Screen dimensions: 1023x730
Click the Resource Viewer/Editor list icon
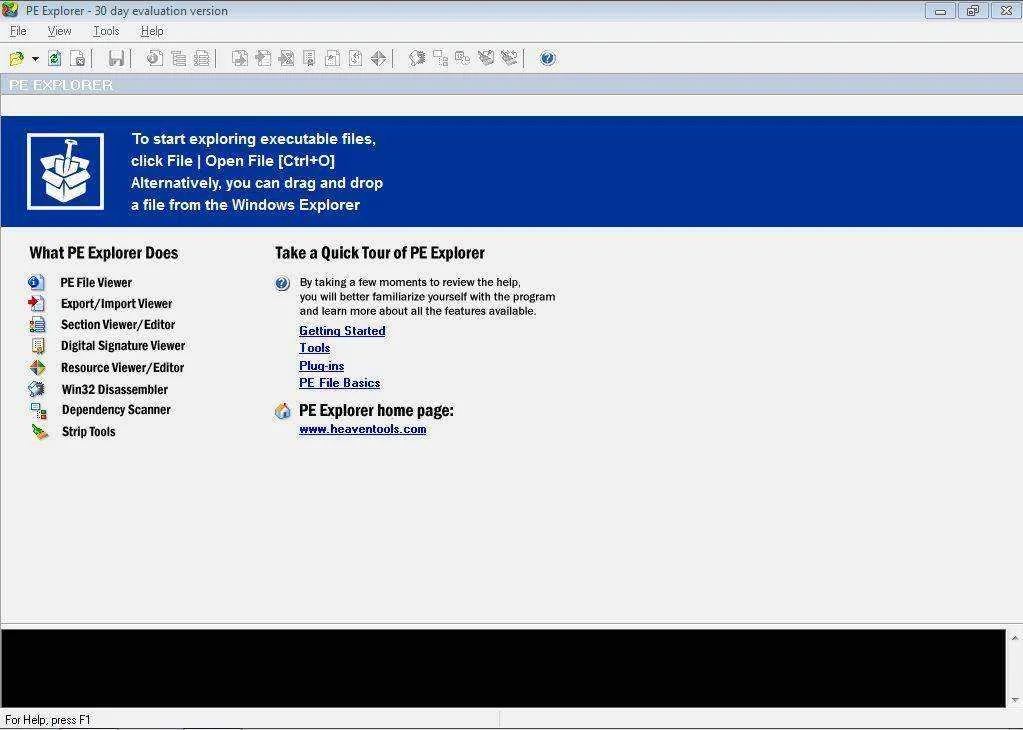[38, 367]
